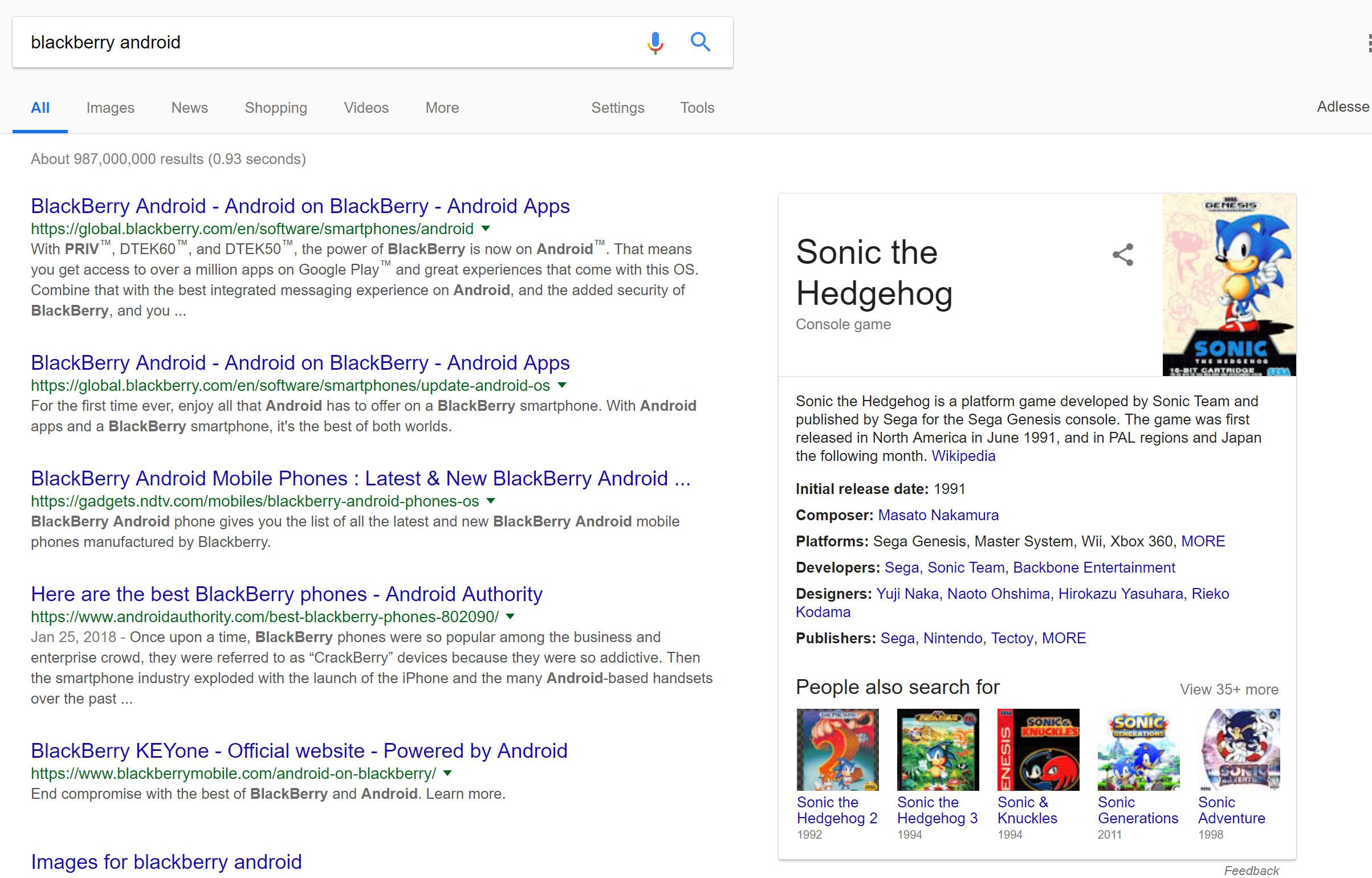
Task: Expand the More search categories menu
Action: coord(442,107)
